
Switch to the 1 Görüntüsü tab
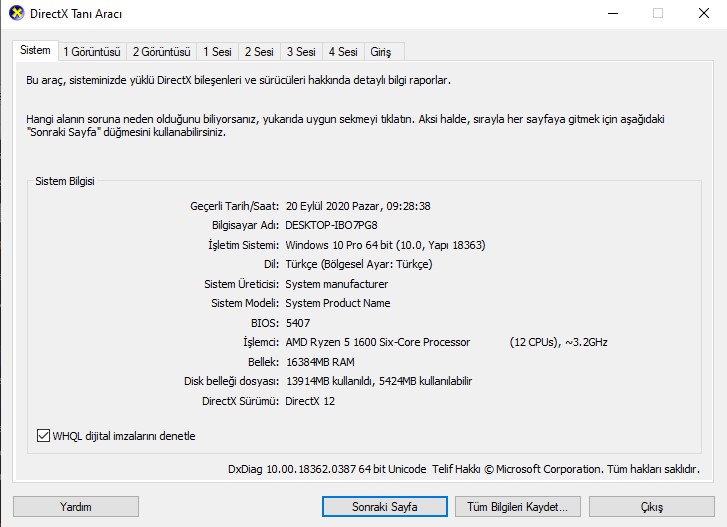coord(92,52)
